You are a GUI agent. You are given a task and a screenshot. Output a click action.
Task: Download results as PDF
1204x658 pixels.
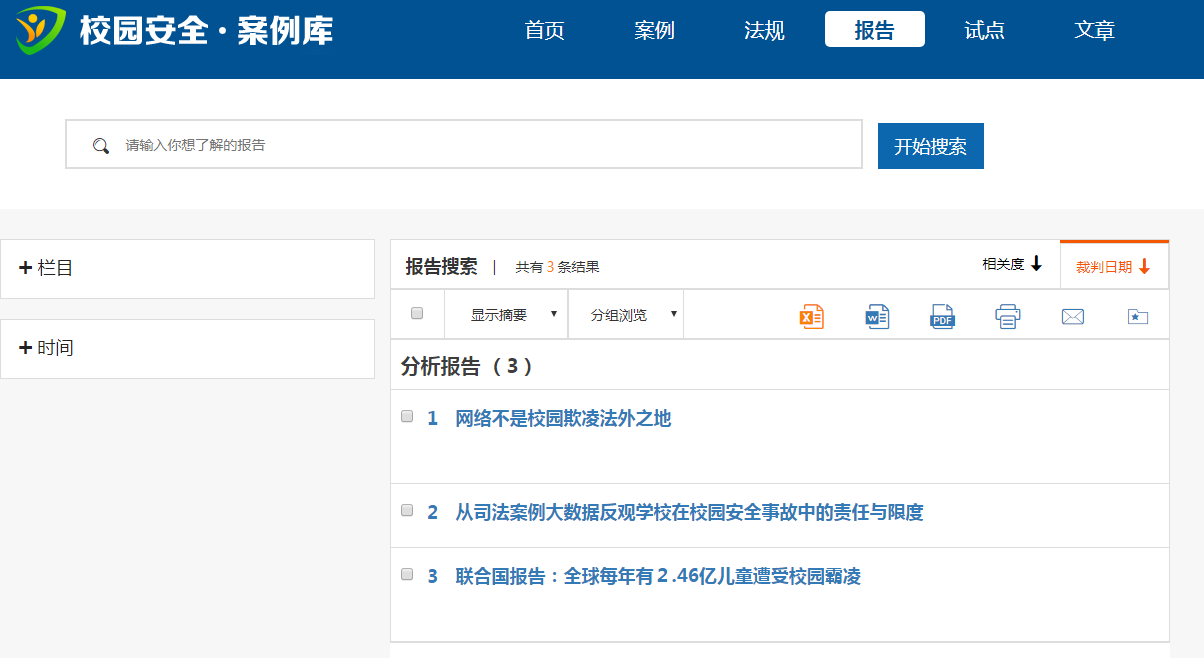[942, 317]
